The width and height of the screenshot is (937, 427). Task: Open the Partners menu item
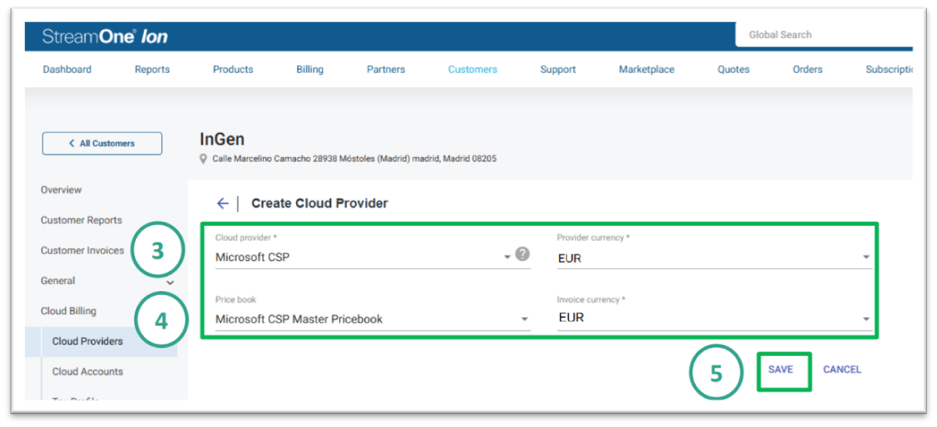click(x=386, y=70)
